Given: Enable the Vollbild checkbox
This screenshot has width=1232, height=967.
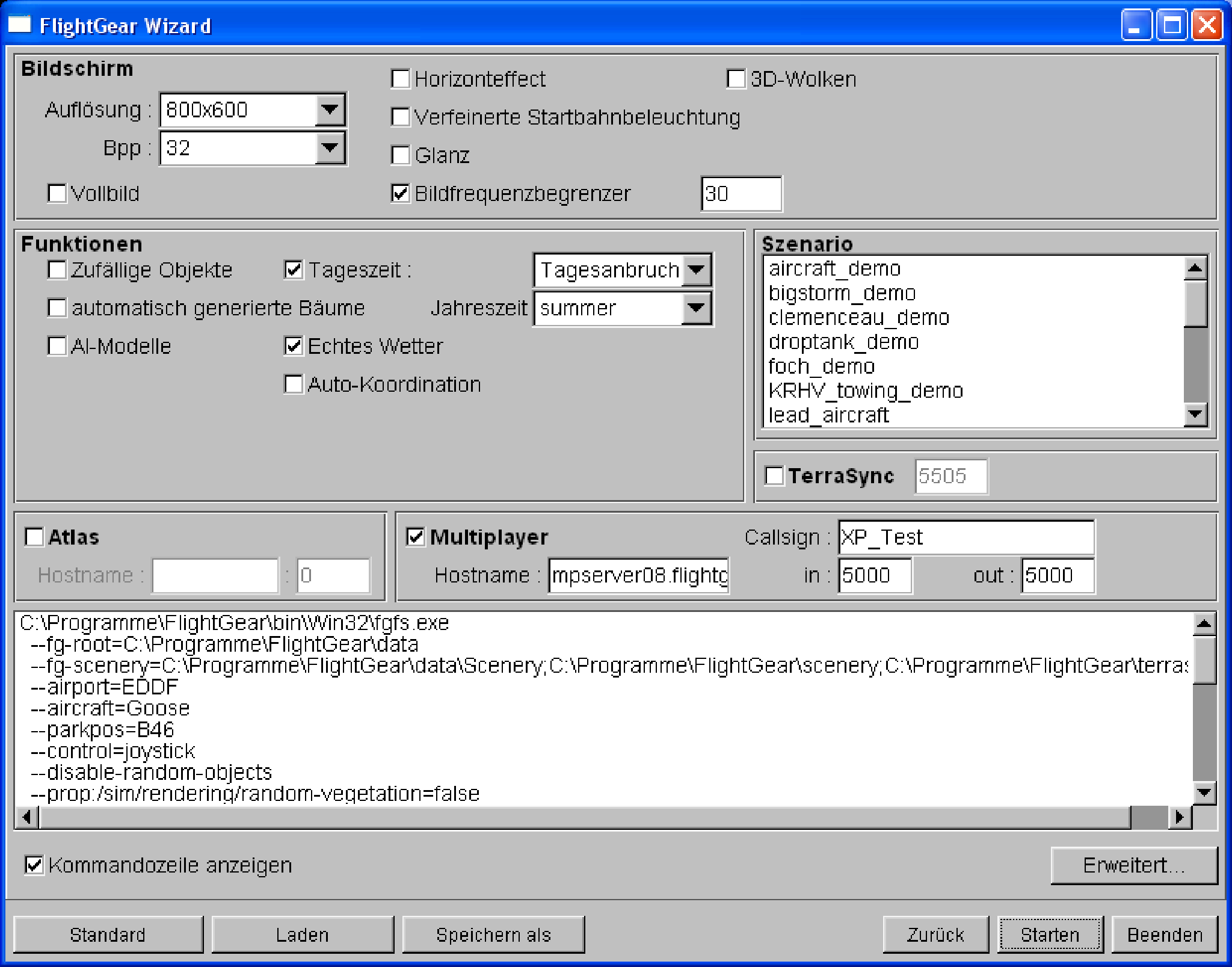Looking at the screenshot, I should pyautogui.click(x=57, y=194).
